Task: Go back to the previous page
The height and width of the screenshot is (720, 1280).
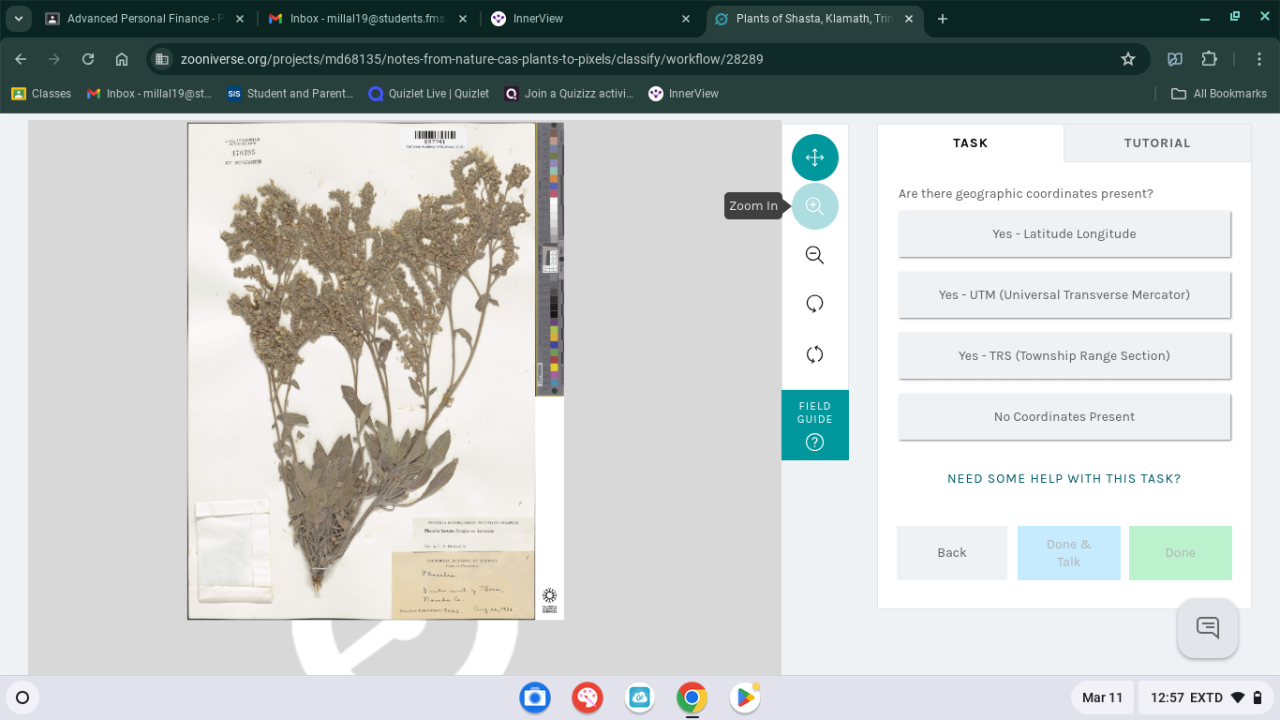Action: point(21,59)
